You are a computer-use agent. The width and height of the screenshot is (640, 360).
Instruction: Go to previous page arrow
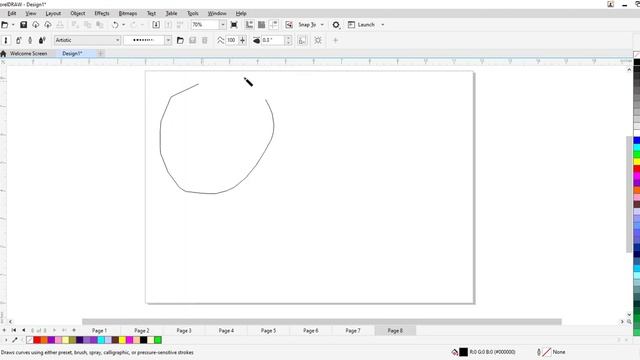pos(23,330)
